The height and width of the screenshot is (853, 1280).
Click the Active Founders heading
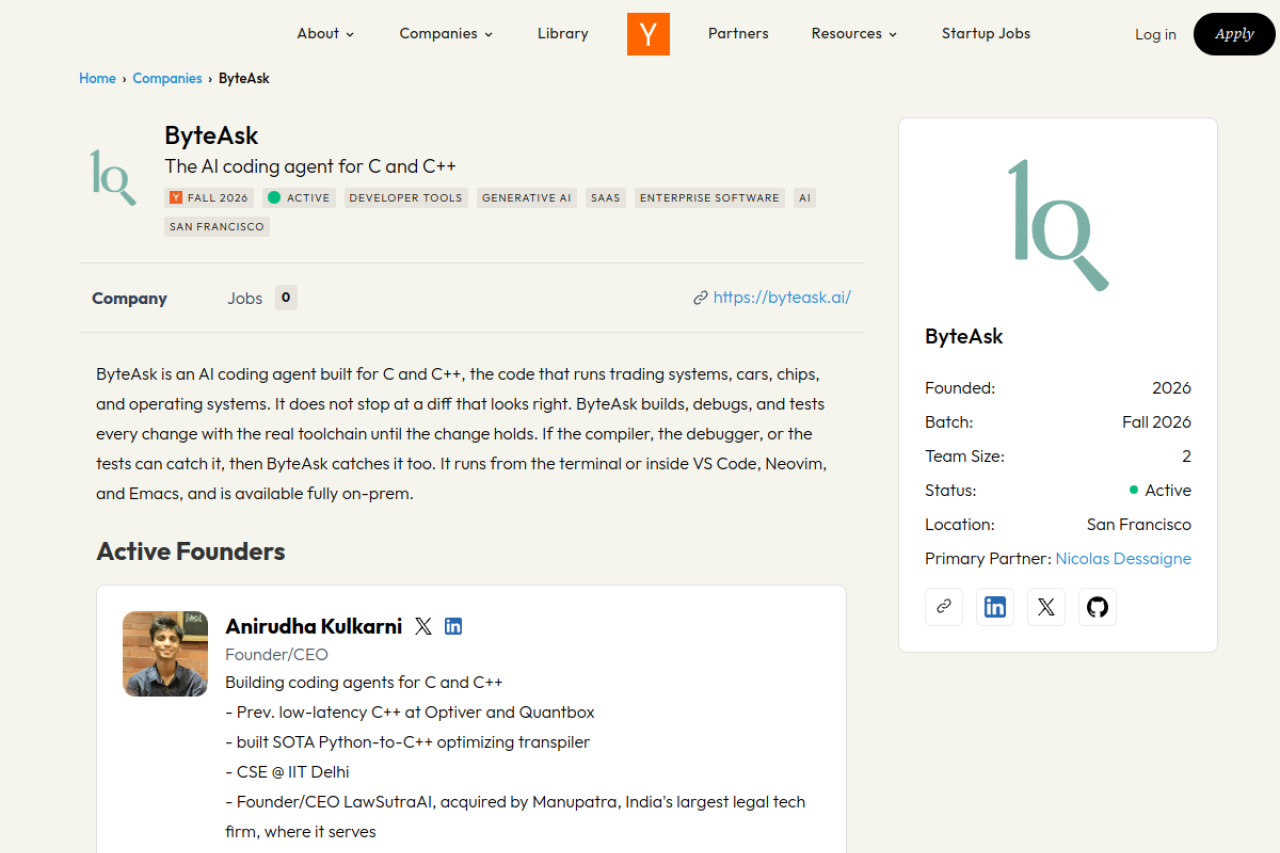point(191,551)
